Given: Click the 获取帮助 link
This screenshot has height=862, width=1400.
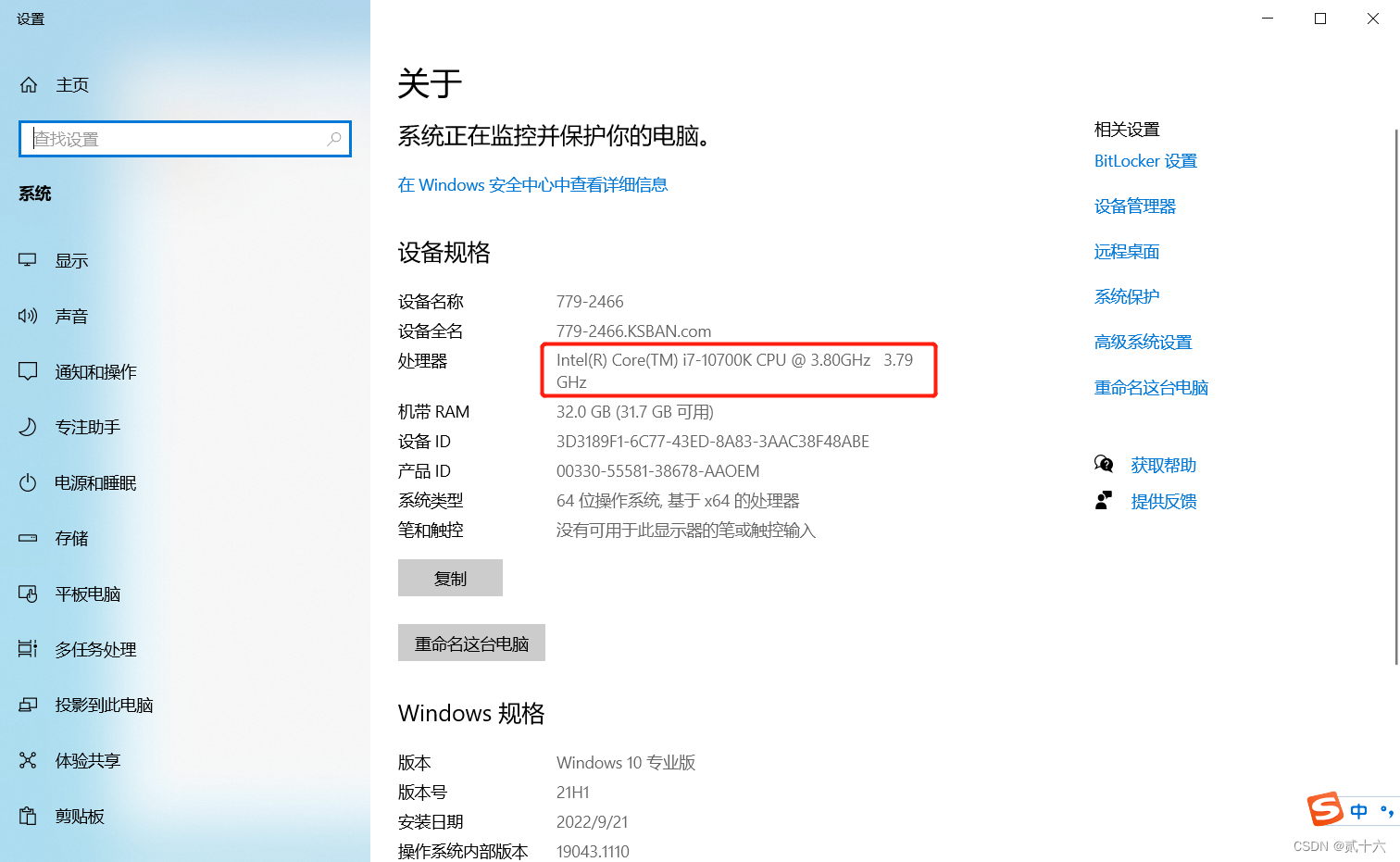Looking at the screenshot, I should tap(1164, 465).
